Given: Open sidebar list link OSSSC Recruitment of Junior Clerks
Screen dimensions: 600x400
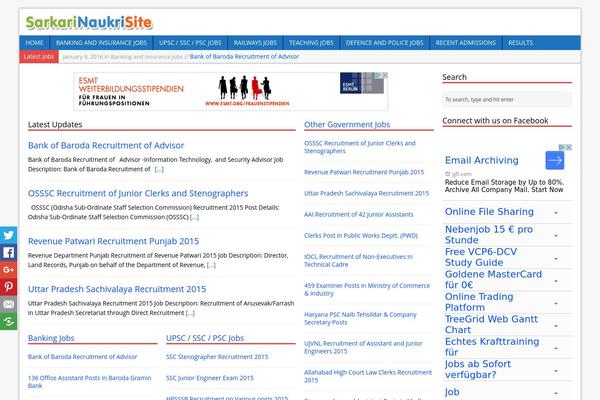Looking at the screenshot, I should tap(360, 147).
